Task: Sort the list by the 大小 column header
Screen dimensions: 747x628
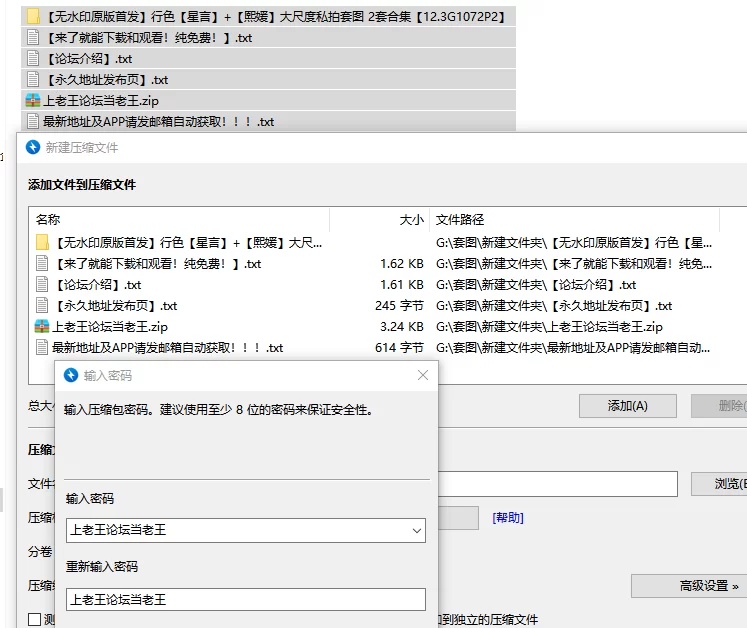Action: tap(411, 219)
